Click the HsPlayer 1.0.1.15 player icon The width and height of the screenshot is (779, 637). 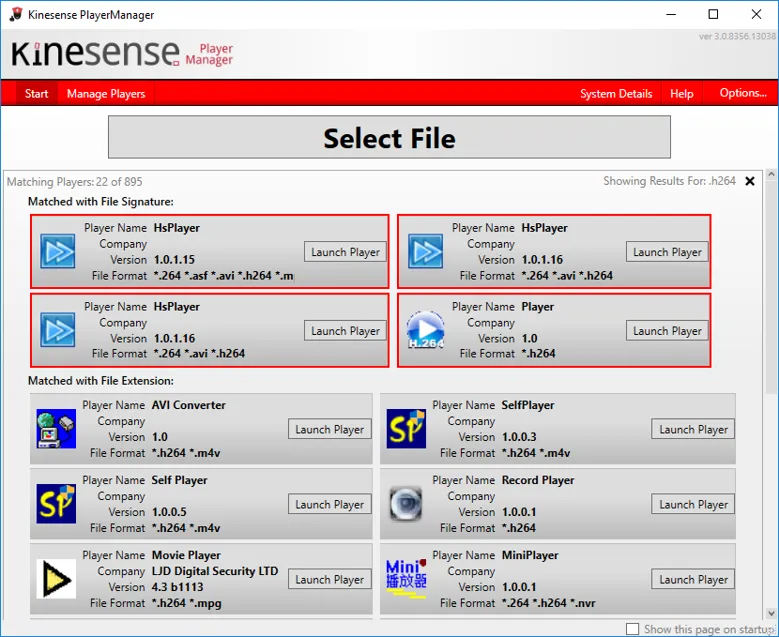tap(58, 252)
